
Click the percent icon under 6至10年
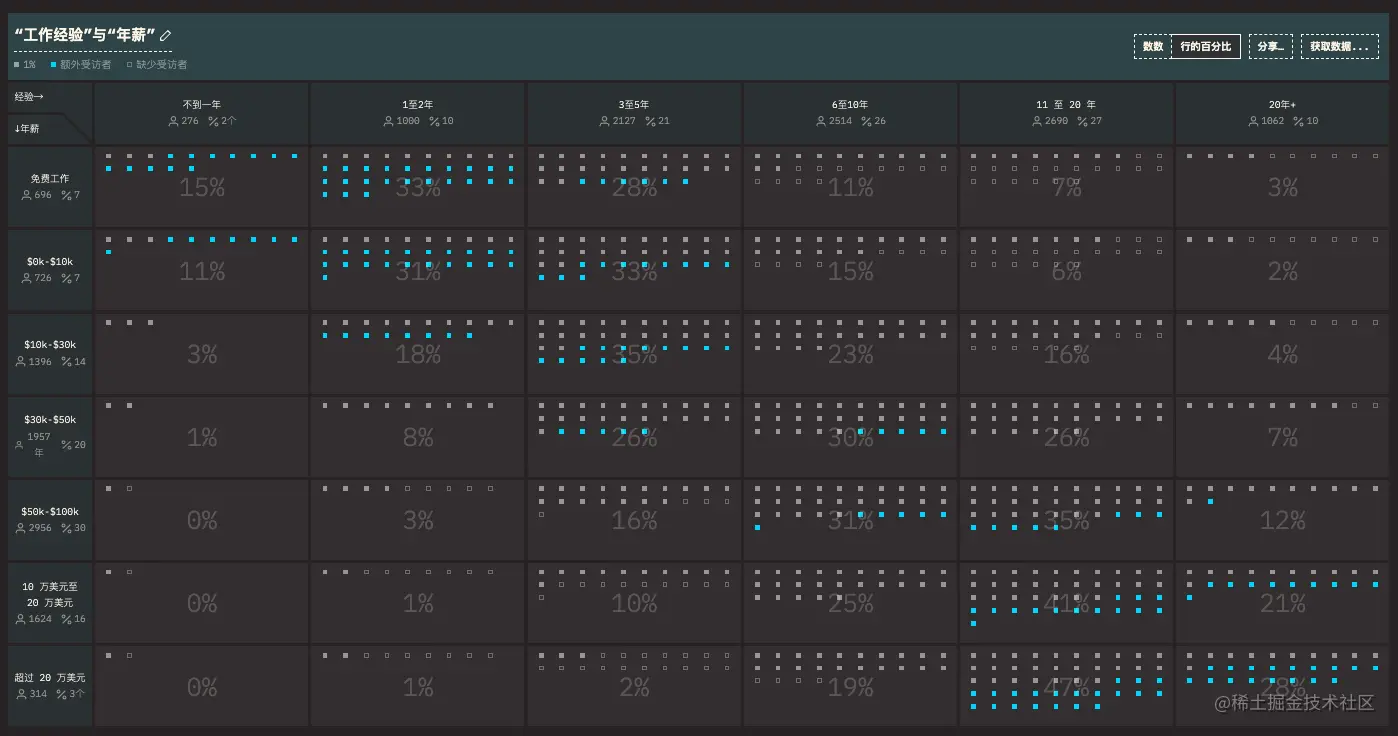(x=866, y=121)
